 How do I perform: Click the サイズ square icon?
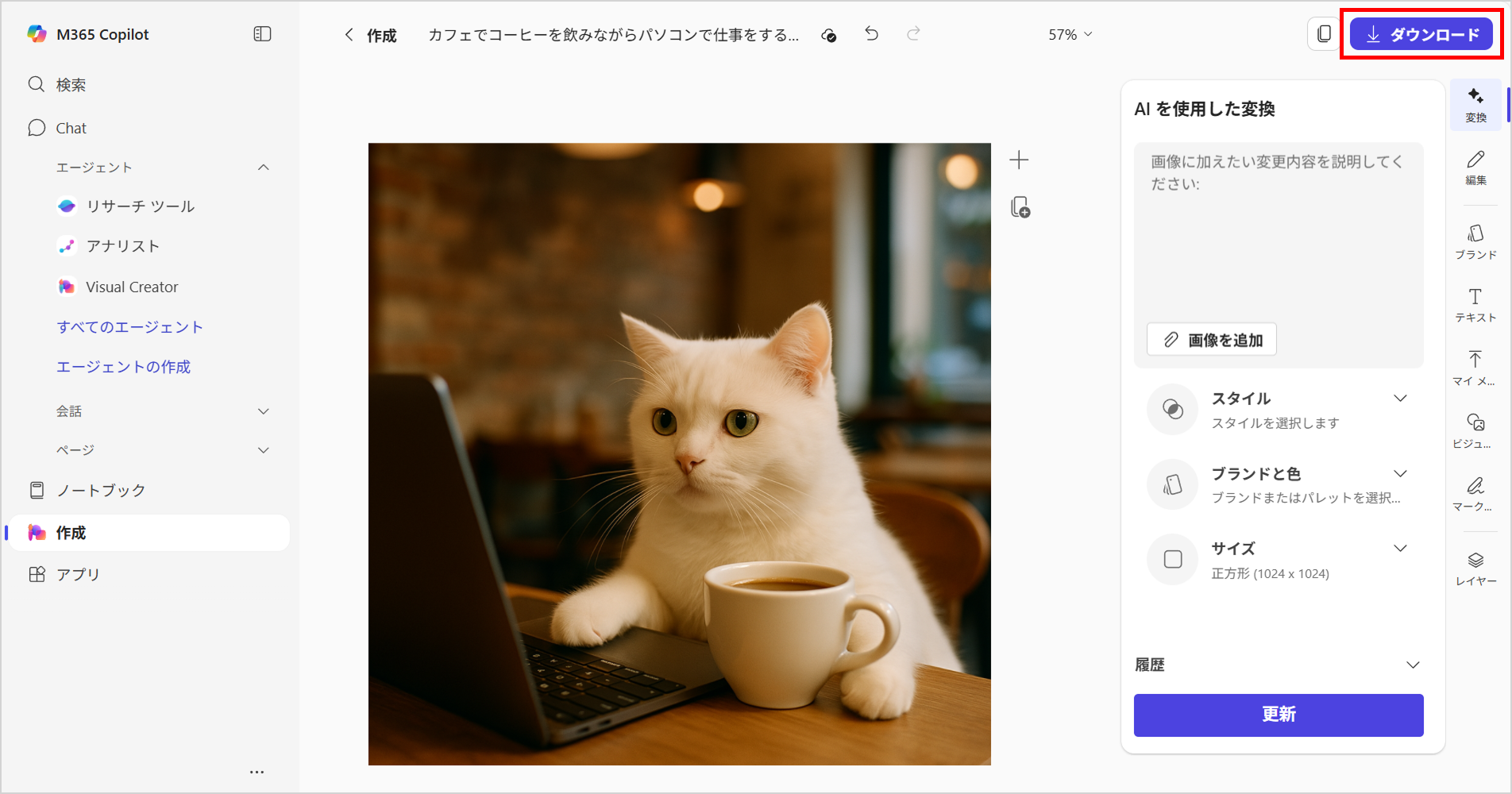[x=1172, y=560]
